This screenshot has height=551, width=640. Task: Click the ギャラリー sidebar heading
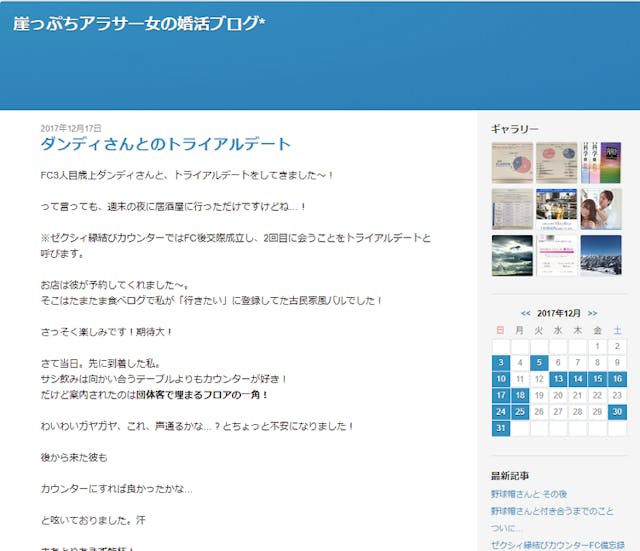[515, 129]
